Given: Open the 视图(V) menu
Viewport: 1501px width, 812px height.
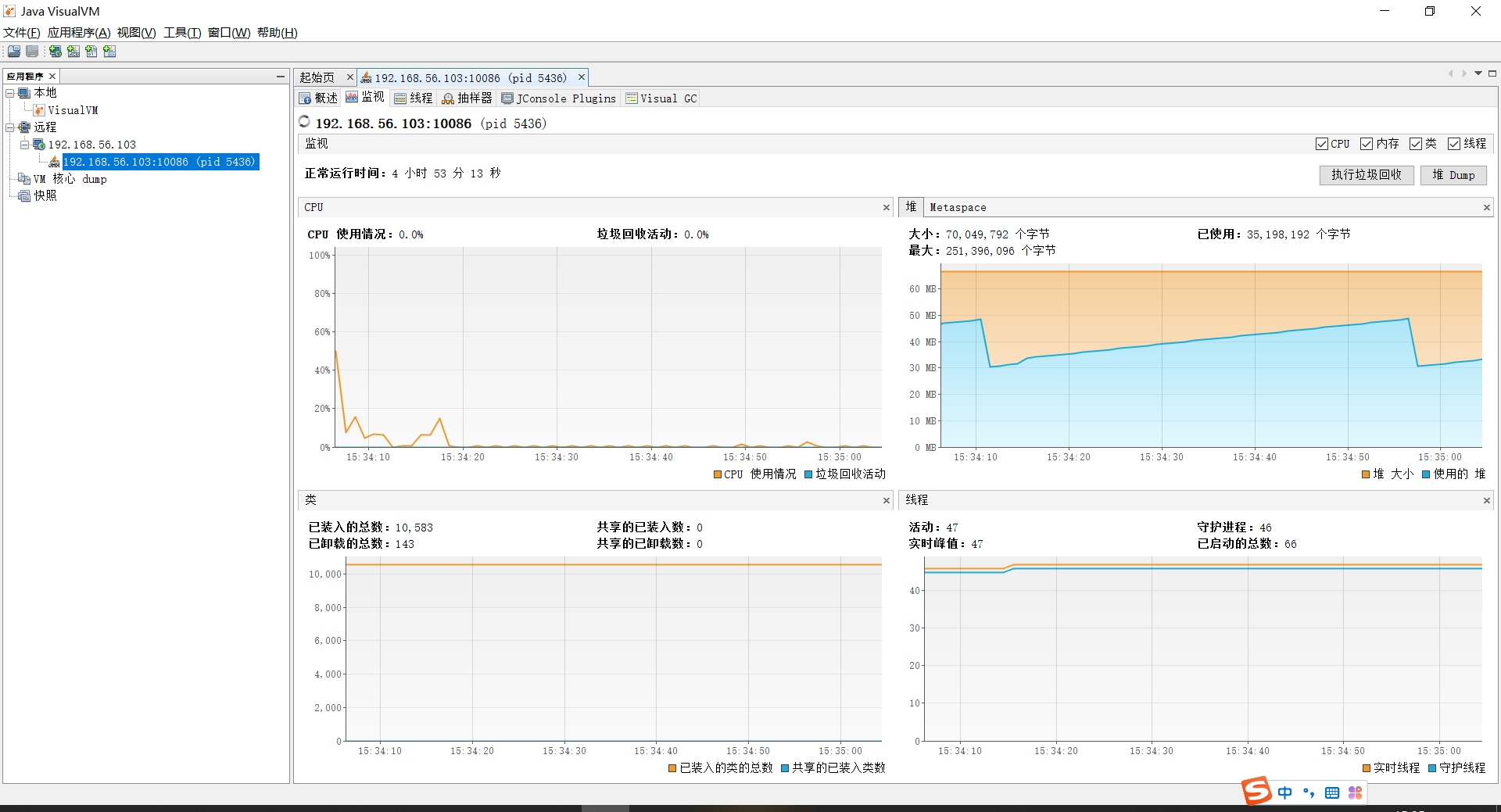Looking at the screenshot, I should pos(137,33).
